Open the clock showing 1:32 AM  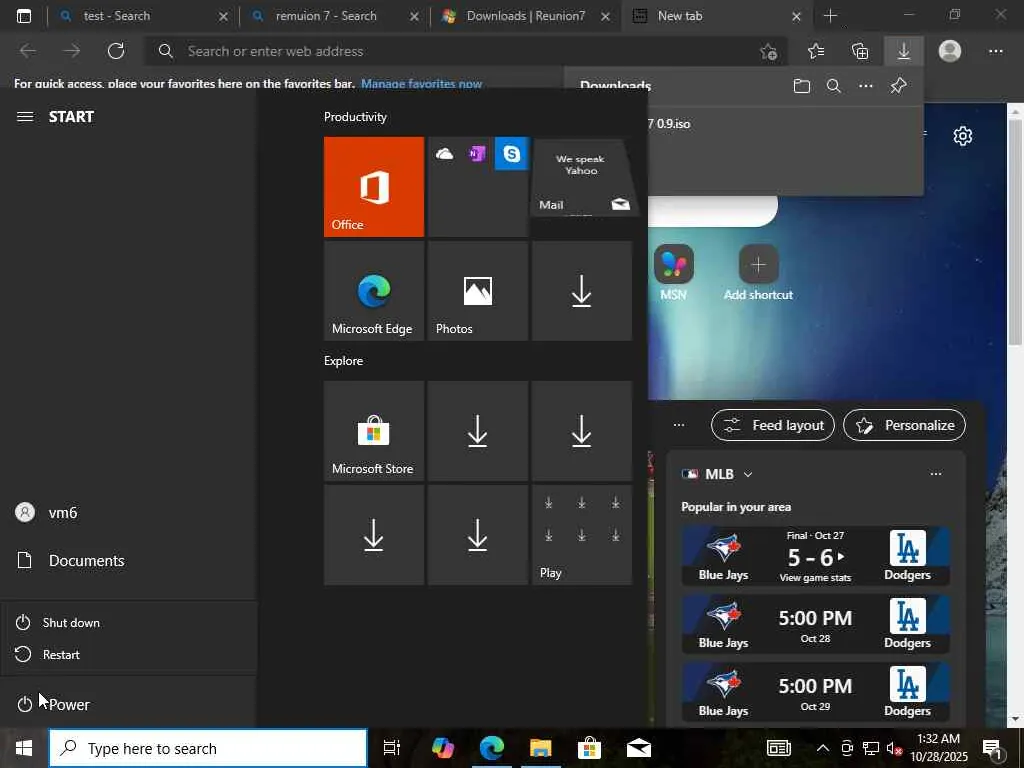(938, 748)
